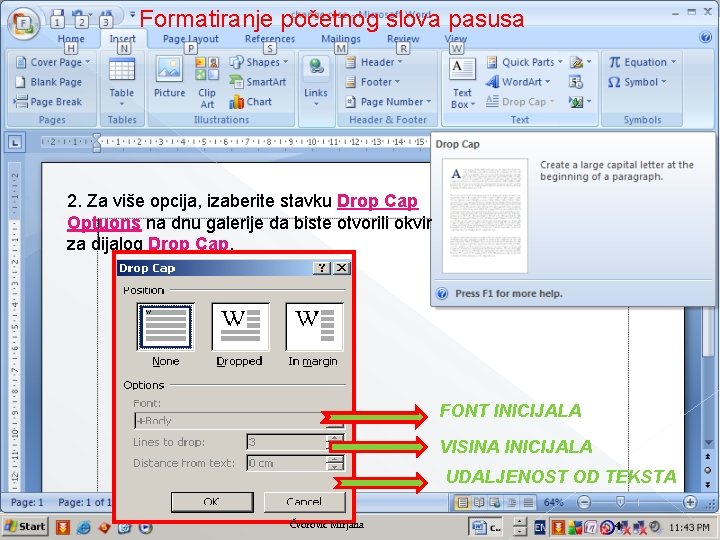Viewport: 720px width, 540px height.
Task: Open the Quick Parts dropdown
Action: (x=524, y=62)
